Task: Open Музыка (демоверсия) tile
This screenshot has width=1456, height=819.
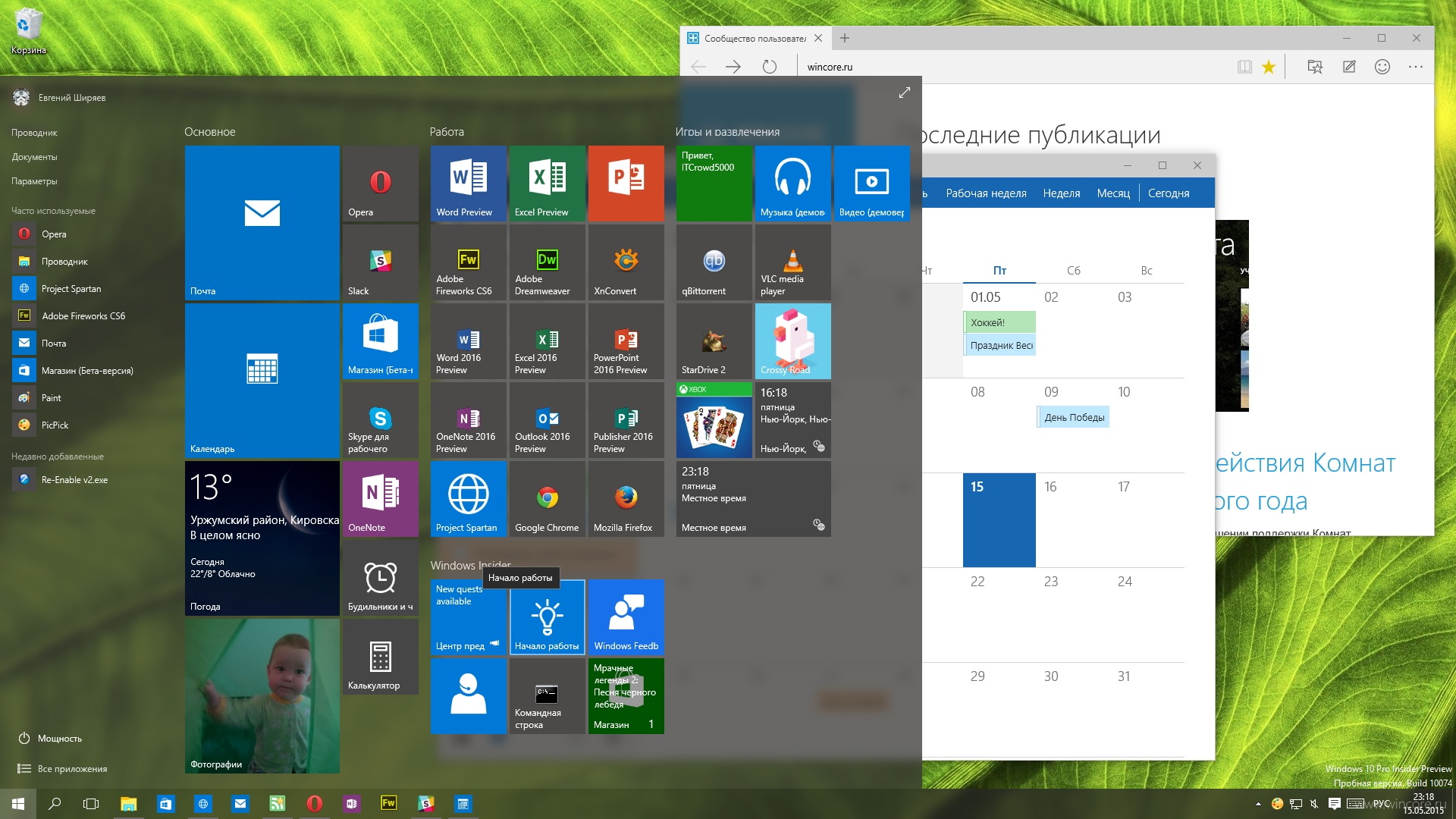Action: [x=792, y=184]
